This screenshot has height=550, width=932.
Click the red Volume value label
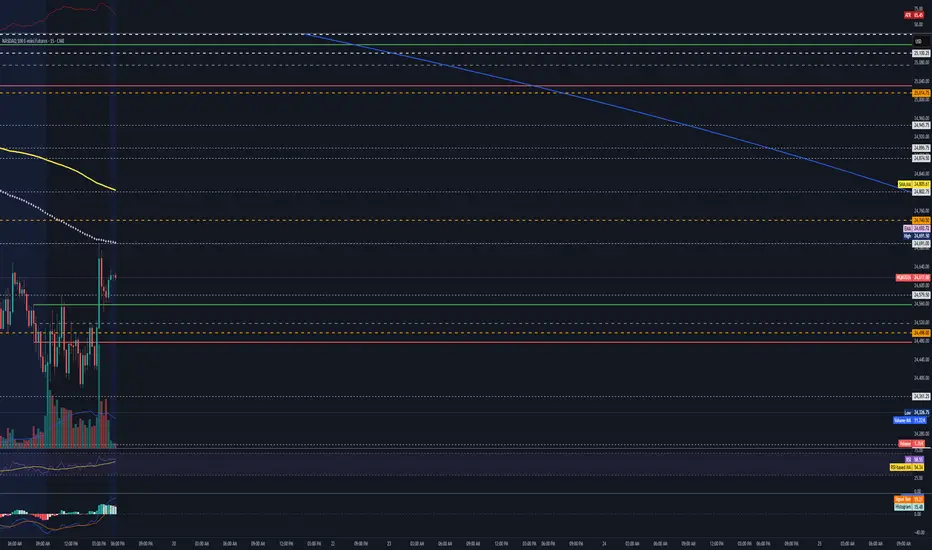tap(911, 444)
